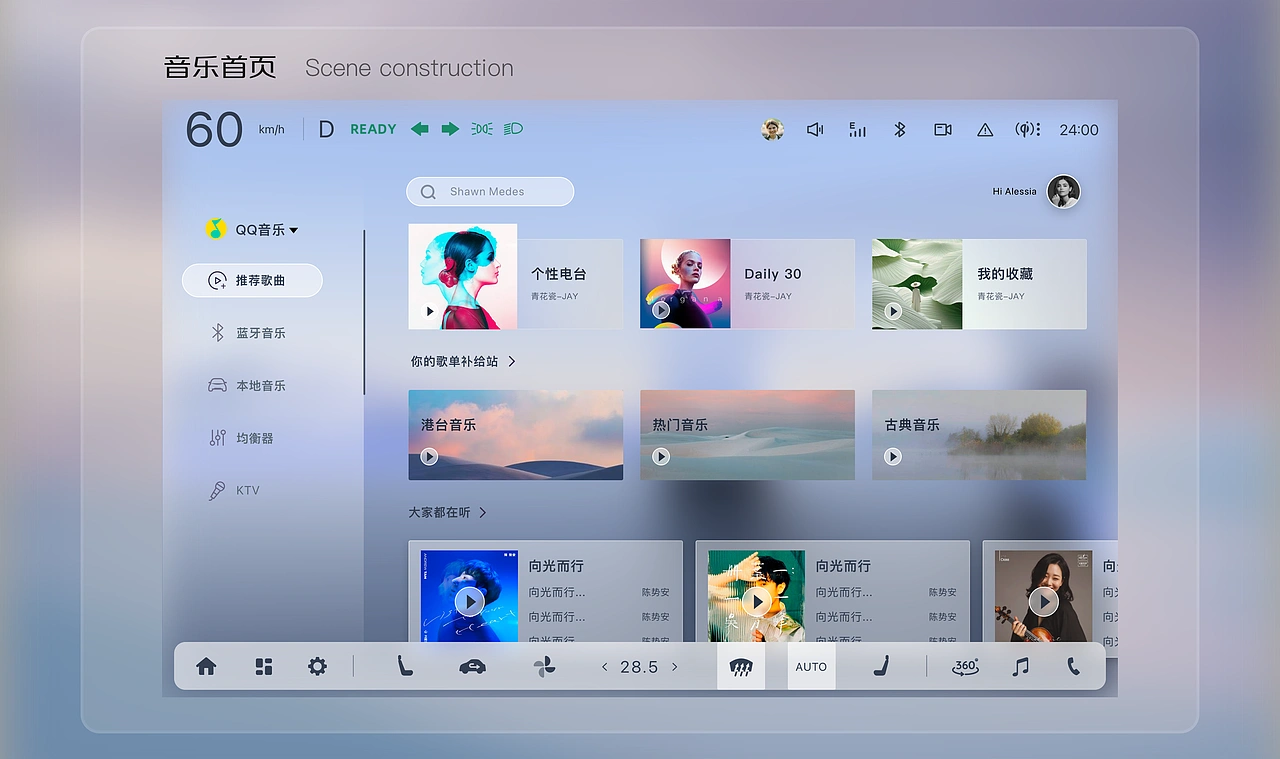Click the 24:00 clock

point(1079,130)
